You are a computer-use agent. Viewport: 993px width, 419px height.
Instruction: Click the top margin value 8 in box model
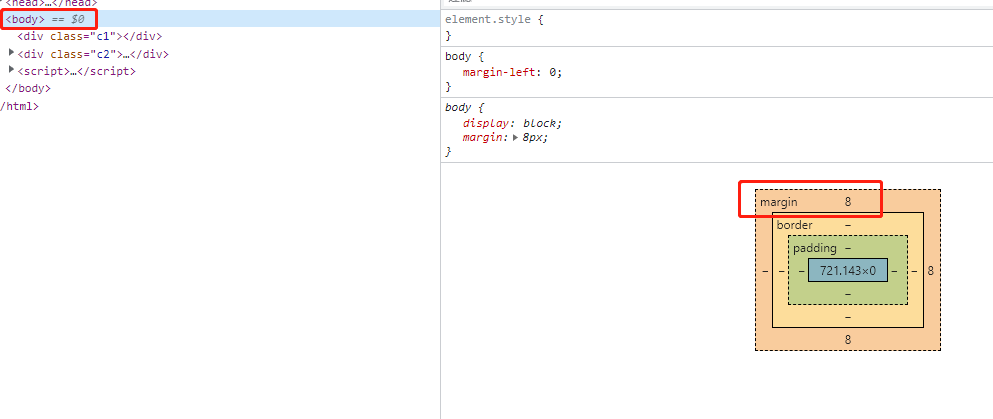[x=848, y=202]
